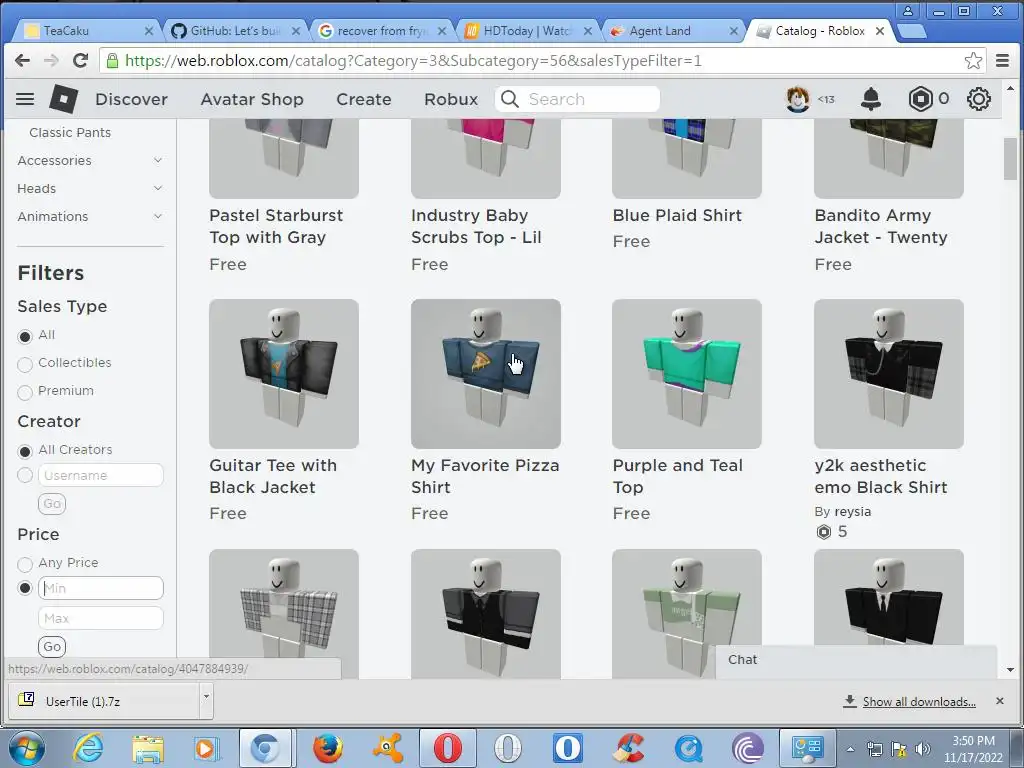Image resolution: width=1024 pixels, height=768 pixels.
Task: Select the All Creators radio button
Action: click(25, 451)
